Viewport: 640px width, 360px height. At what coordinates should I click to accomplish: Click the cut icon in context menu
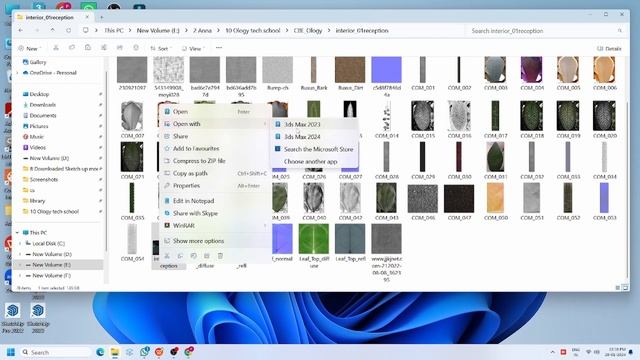pyautogui.click(x=167, y=256)
